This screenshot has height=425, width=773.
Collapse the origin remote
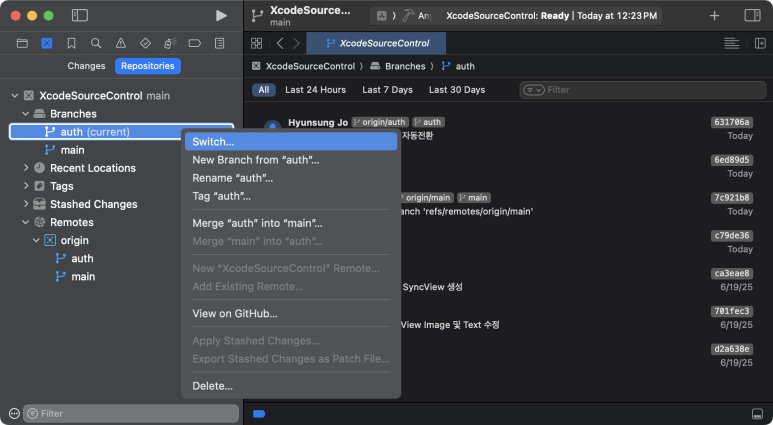point(36,240)
